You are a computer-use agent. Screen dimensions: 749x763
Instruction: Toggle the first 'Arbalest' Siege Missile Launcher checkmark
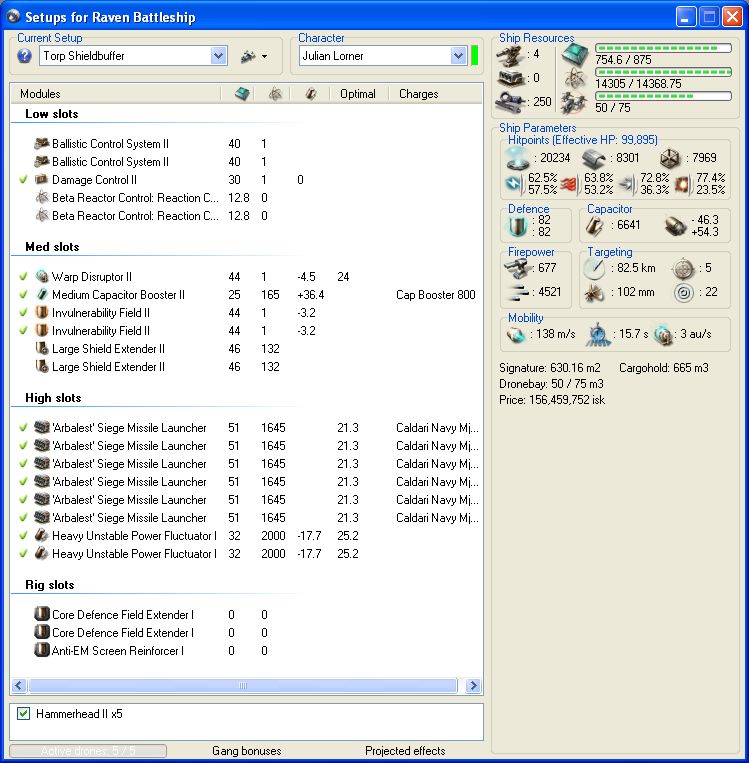click(x=23, y=428)
